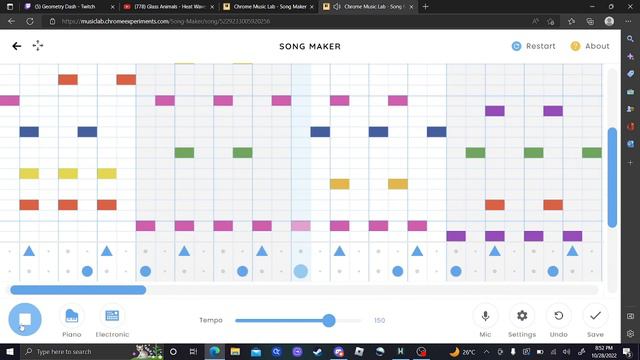640x360 pixels.
Task: Toggle the first blue triangle percussion hit
Action: click(29, 251)
